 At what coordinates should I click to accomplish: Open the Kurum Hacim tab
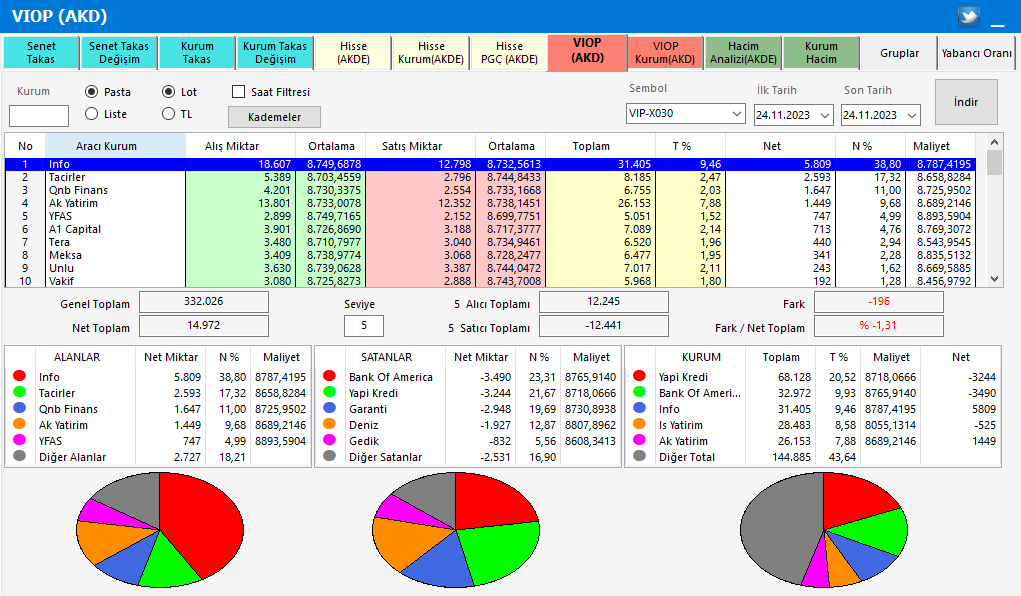click(821, 53)
